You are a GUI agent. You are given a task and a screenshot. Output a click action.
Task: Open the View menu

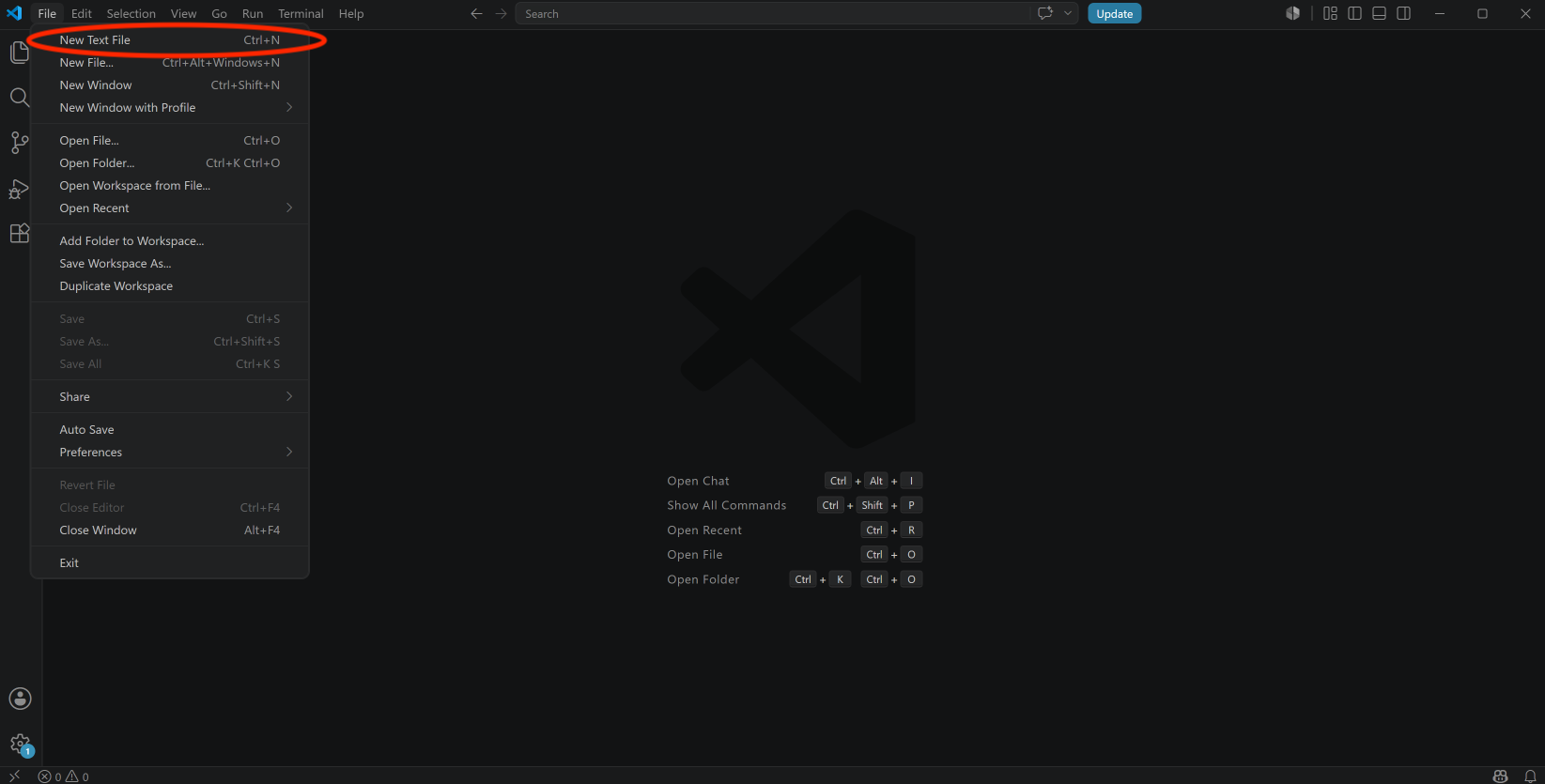[184, 13]
